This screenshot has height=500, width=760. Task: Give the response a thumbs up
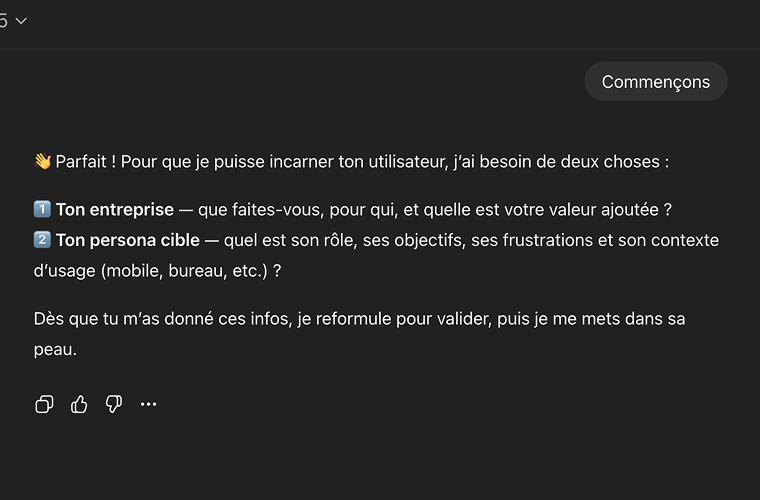79,404
